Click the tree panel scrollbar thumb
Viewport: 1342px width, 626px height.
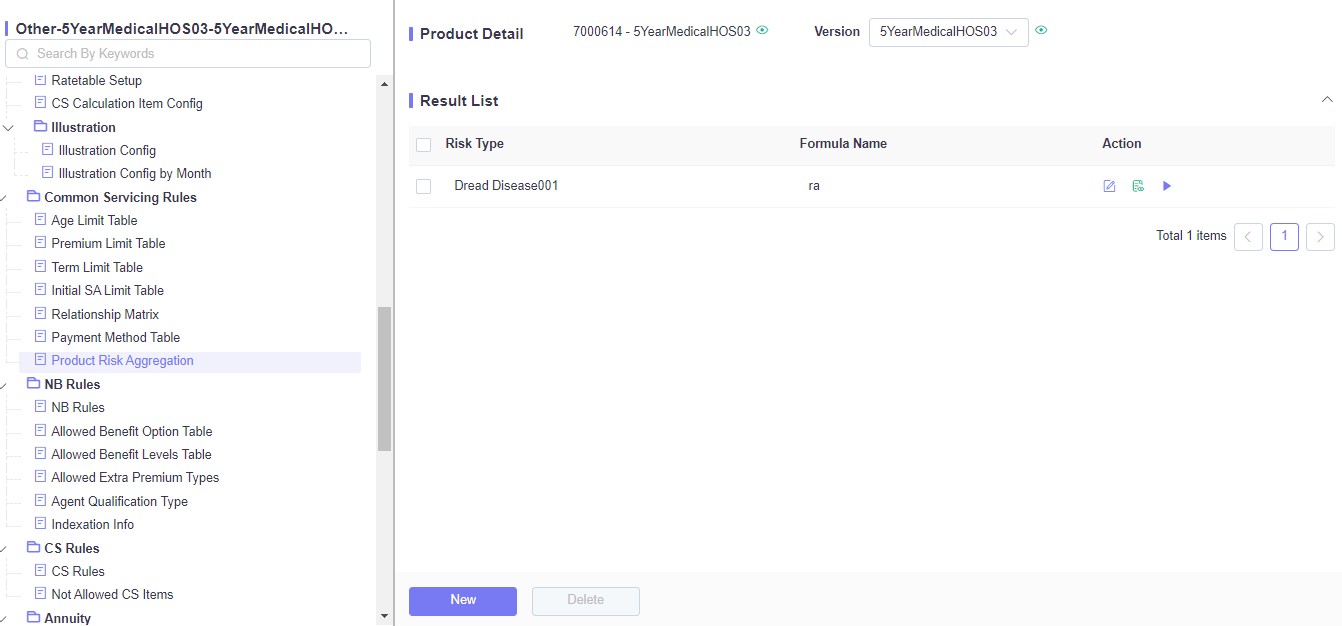(384, 379)
